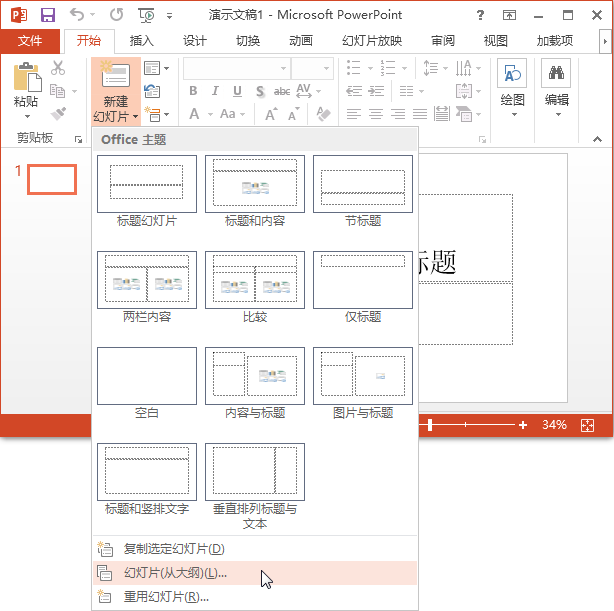Select 重用幻灯片(R)... menu item
This screenshot has height=611, width=614.
pyautogui.click(x=255, y=597)
